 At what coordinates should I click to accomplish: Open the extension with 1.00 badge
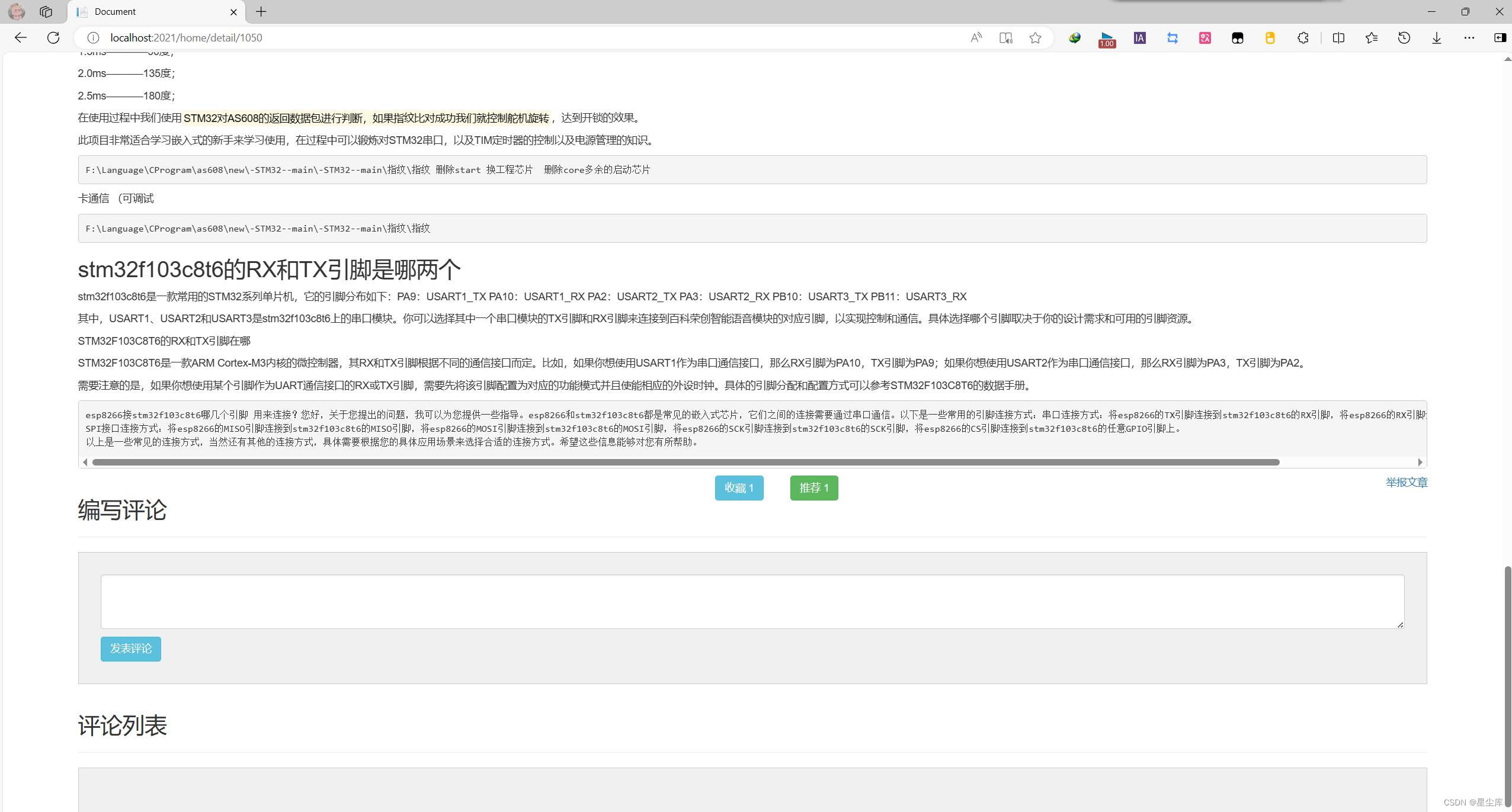click(x=1107, y=39)
